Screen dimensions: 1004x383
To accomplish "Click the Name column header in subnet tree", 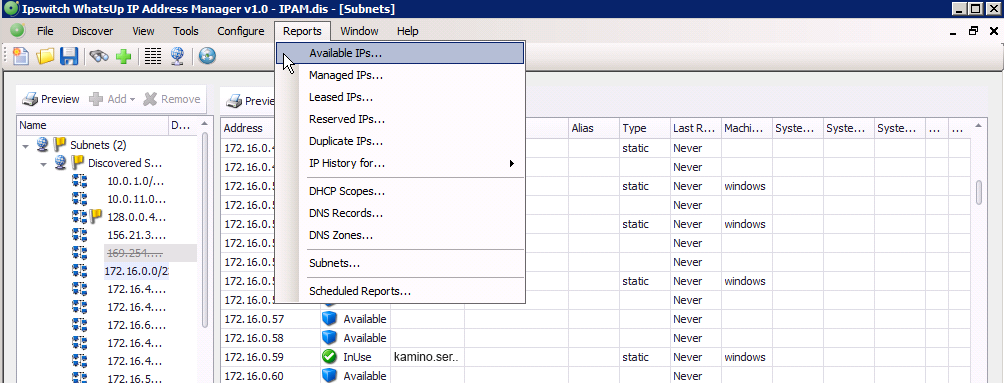I will click(93, 126).
